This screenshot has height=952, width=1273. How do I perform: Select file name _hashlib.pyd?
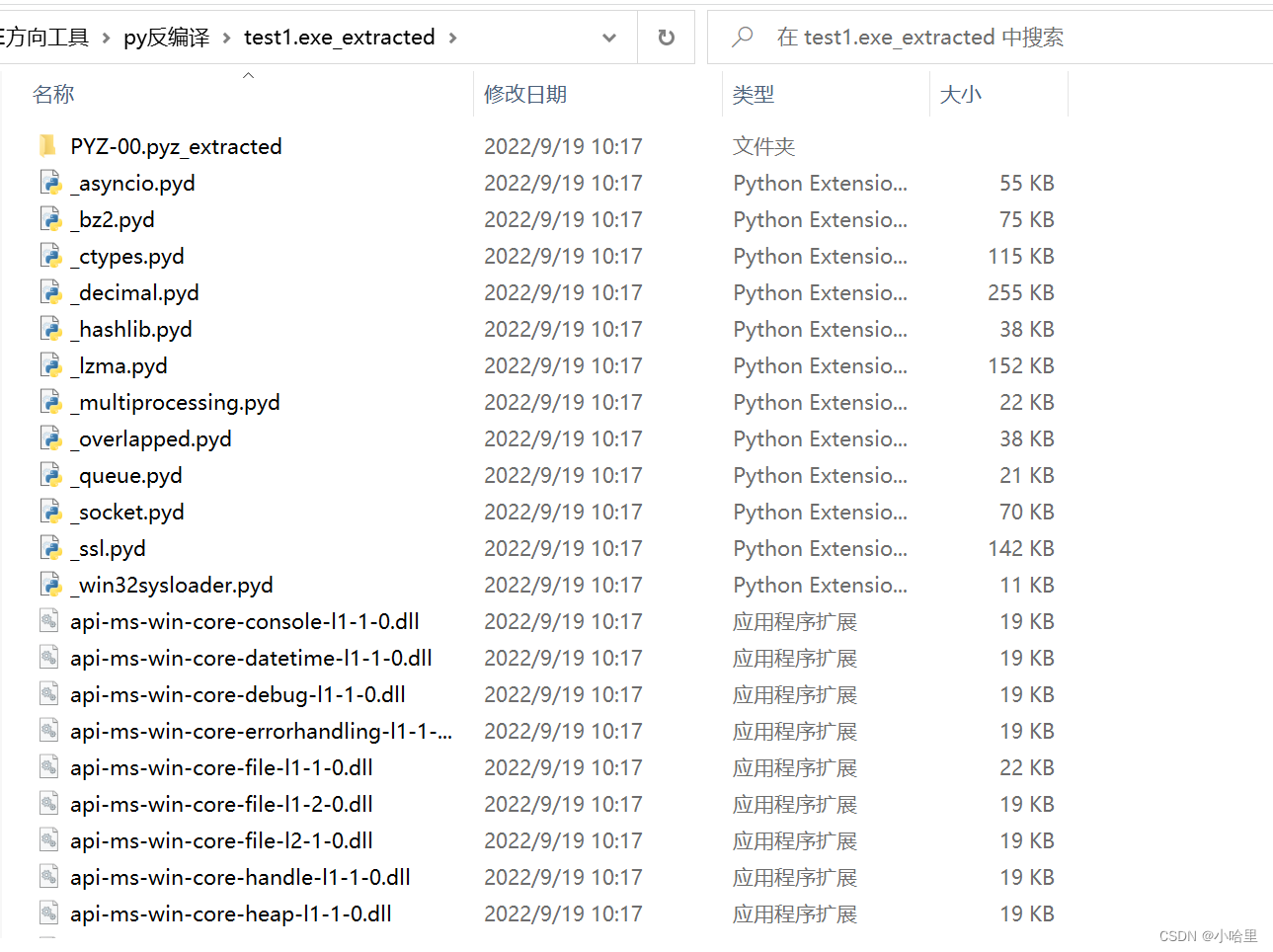[x=131, y=329]
